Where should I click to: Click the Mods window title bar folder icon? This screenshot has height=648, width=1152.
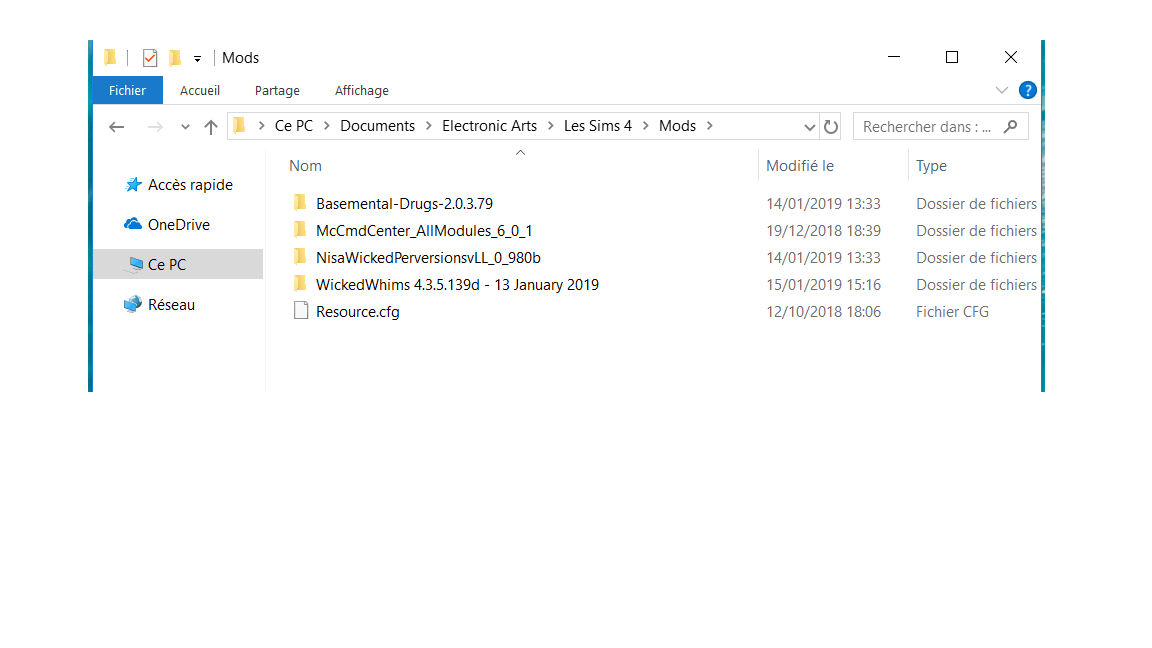pos(110,57)
